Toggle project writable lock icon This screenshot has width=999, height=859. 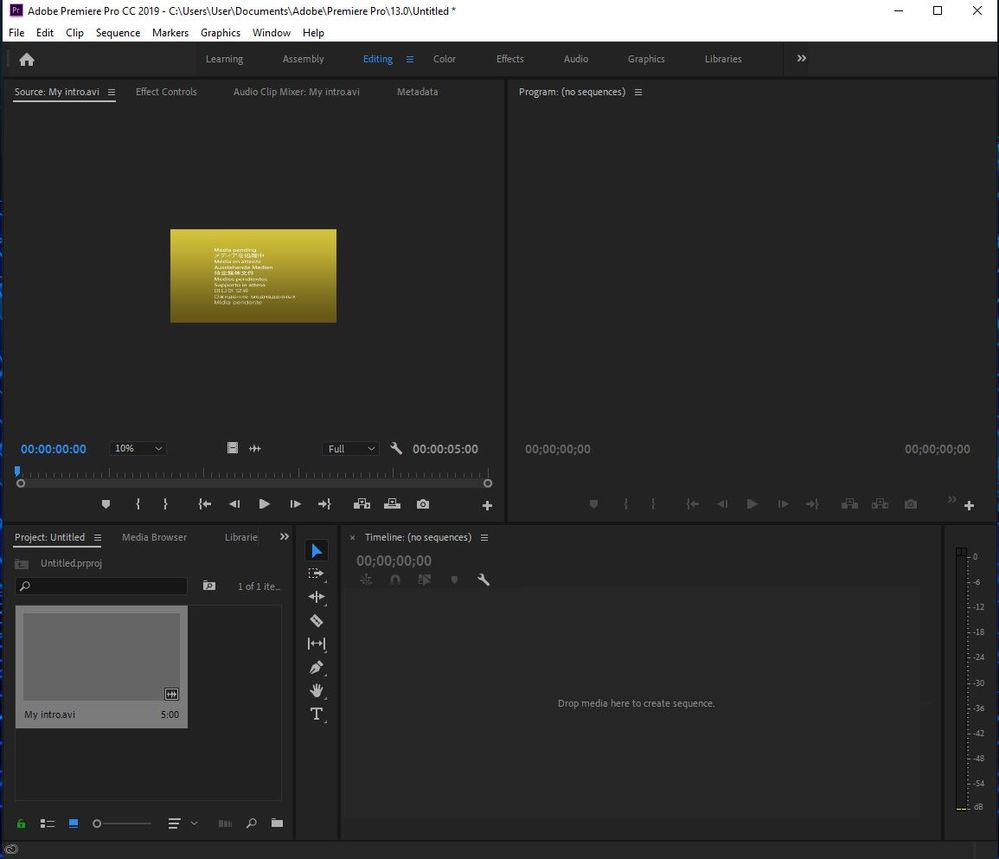[21, 824]
